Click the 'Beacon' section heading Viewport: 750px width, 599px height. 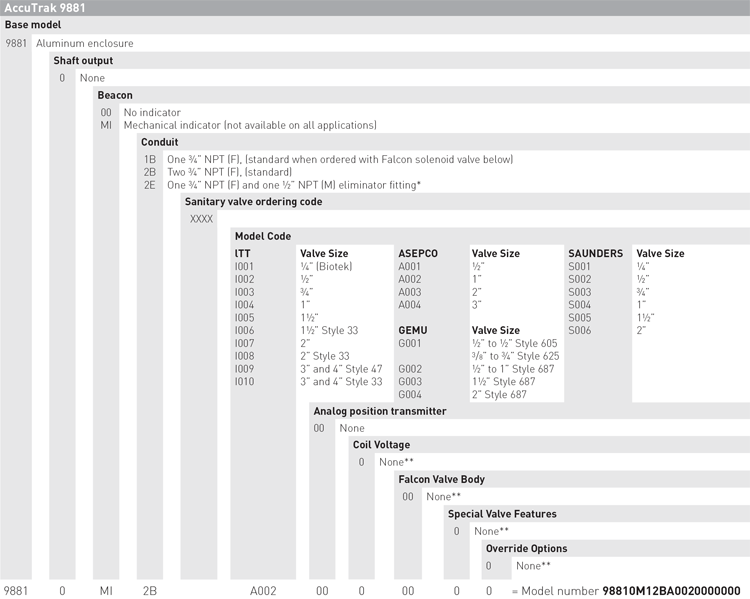pos(115,95)
